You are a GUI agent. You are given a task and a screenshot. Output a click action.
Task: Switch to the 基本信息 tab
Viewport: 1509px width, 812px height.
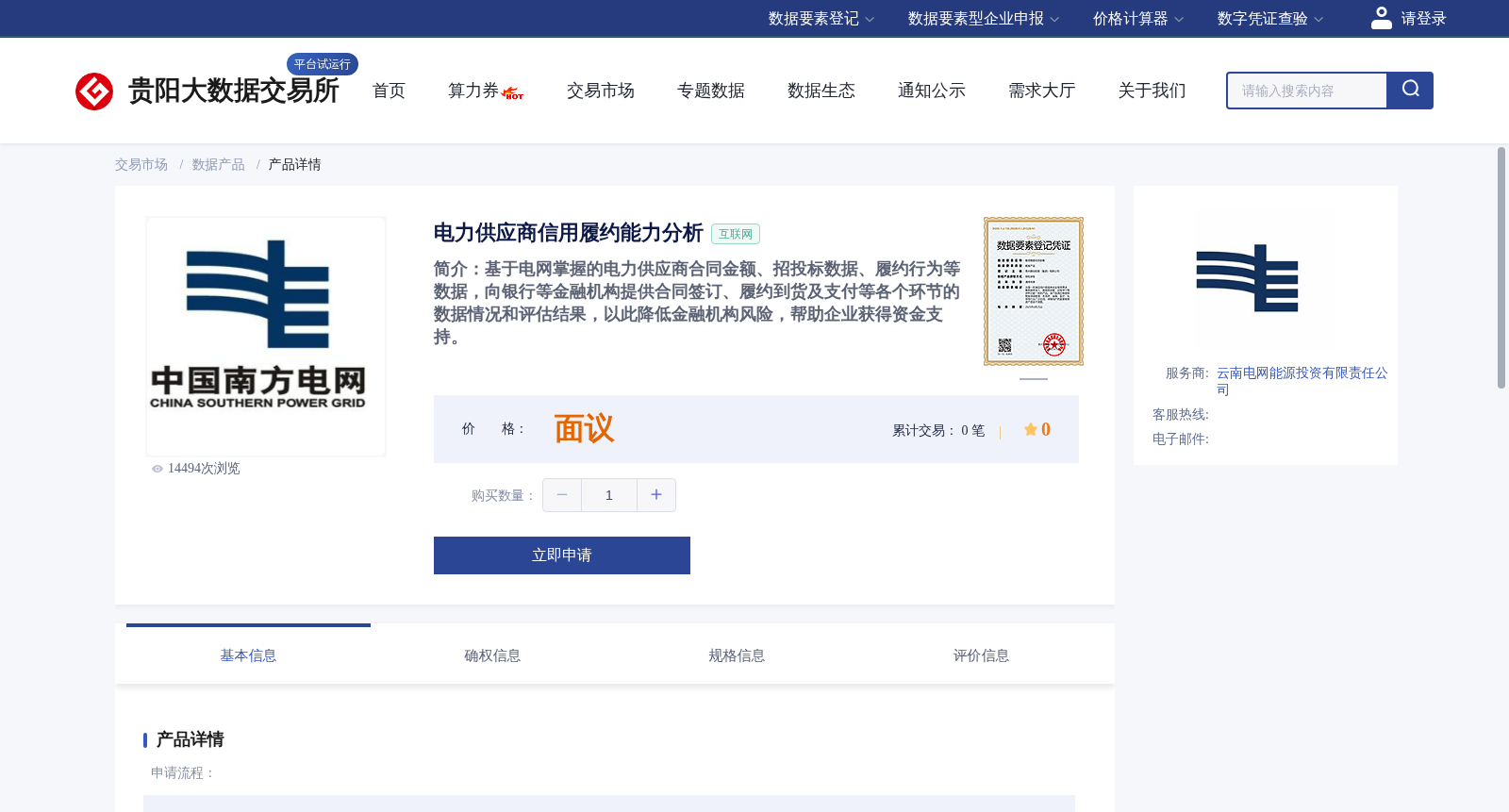[x=248, y=655]
